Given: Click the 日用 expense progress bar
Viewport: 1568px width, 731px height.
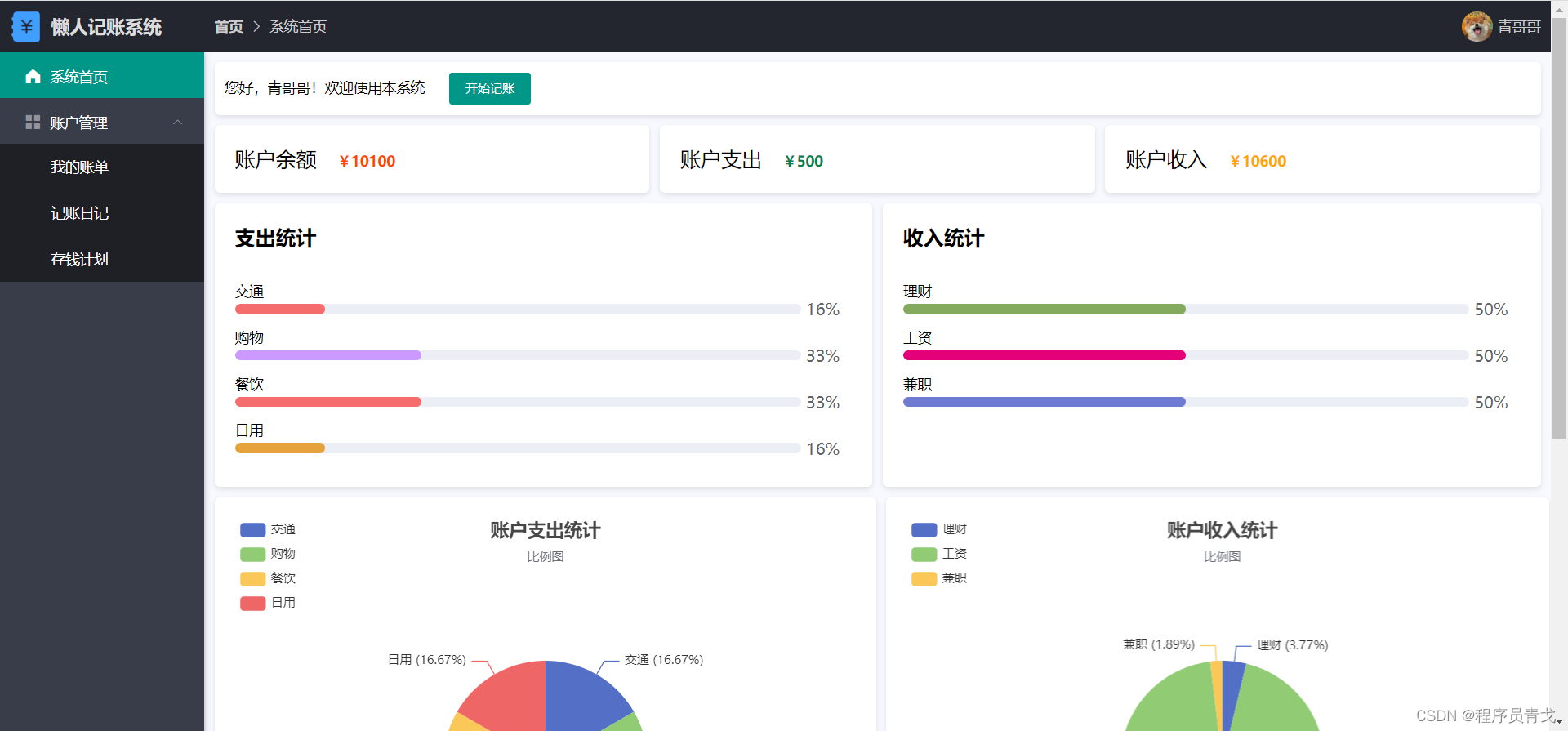Looking at the screenshot, I should coord(518,448).
